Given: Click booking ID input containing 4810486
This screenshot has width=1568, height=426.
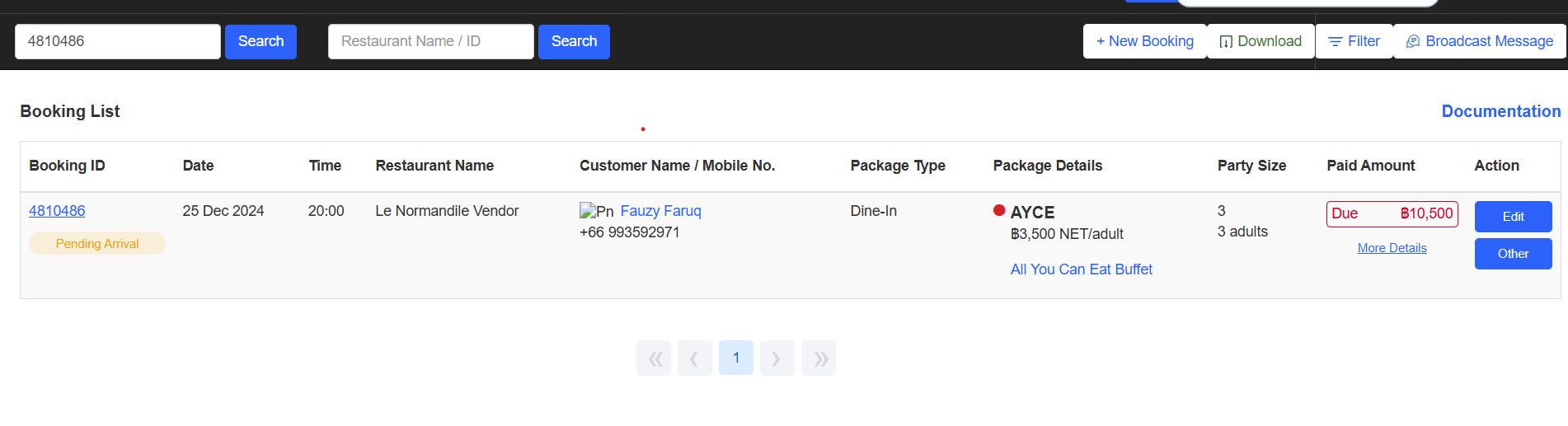Looking at the screenshot, I should [x=117, y=41].
